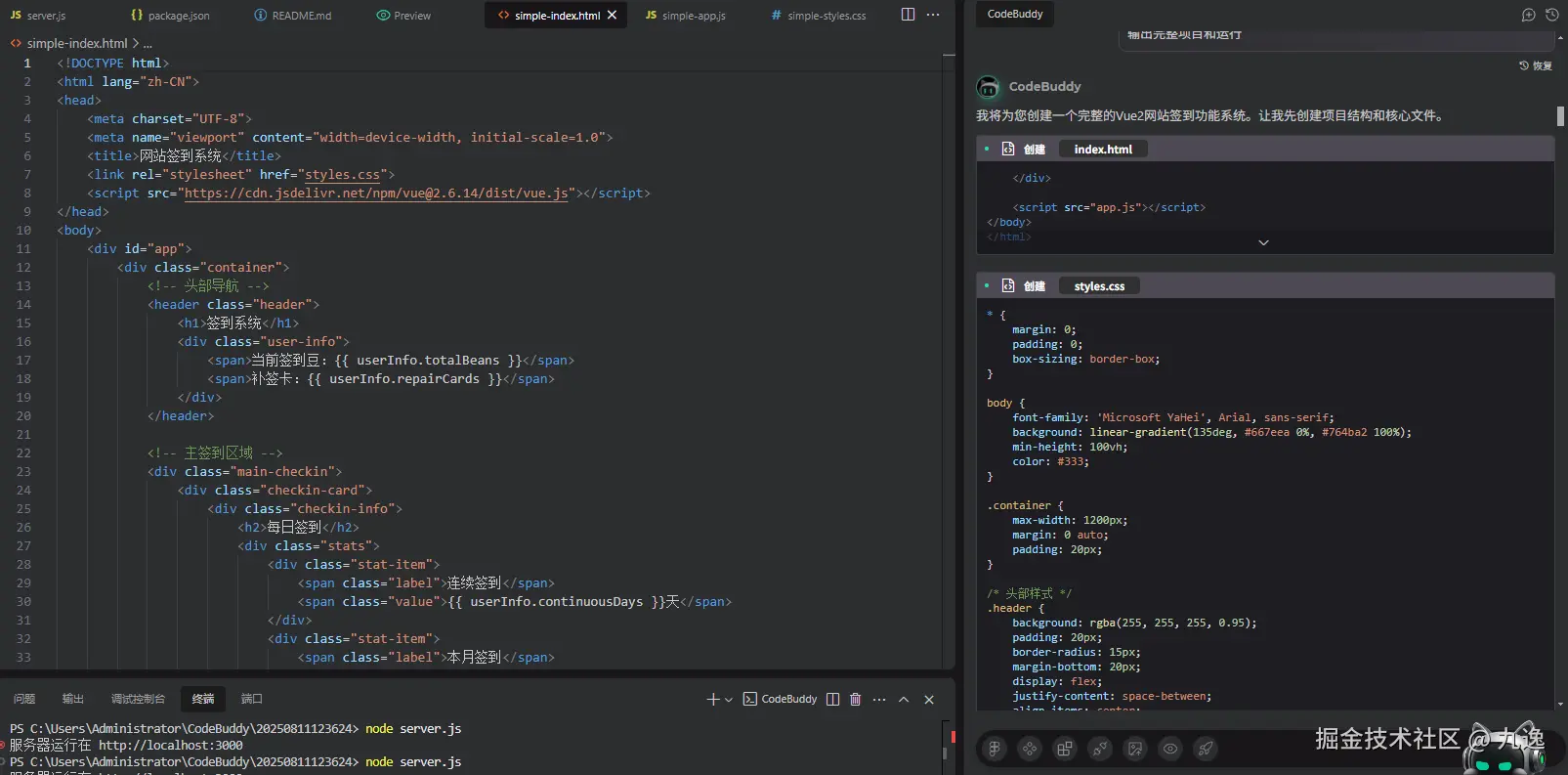Screen dimensions: 1568x775
Task: Start a new CodeBuddy chat
Action: pos(1529,15)
